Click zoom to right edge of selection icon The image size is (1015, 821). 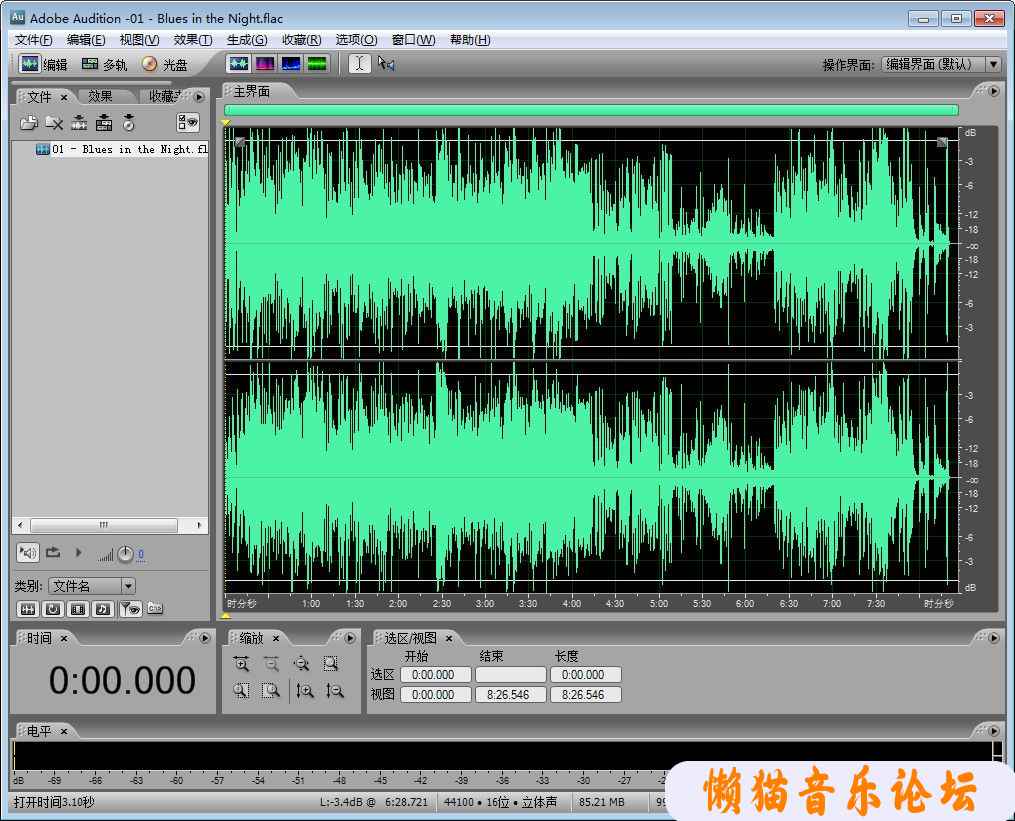pos(271,691)
